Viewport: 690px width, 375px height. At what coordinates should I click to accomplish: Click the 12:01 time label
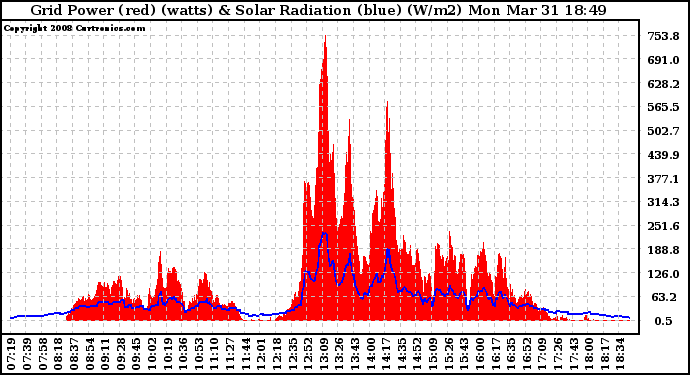[261, 354]
